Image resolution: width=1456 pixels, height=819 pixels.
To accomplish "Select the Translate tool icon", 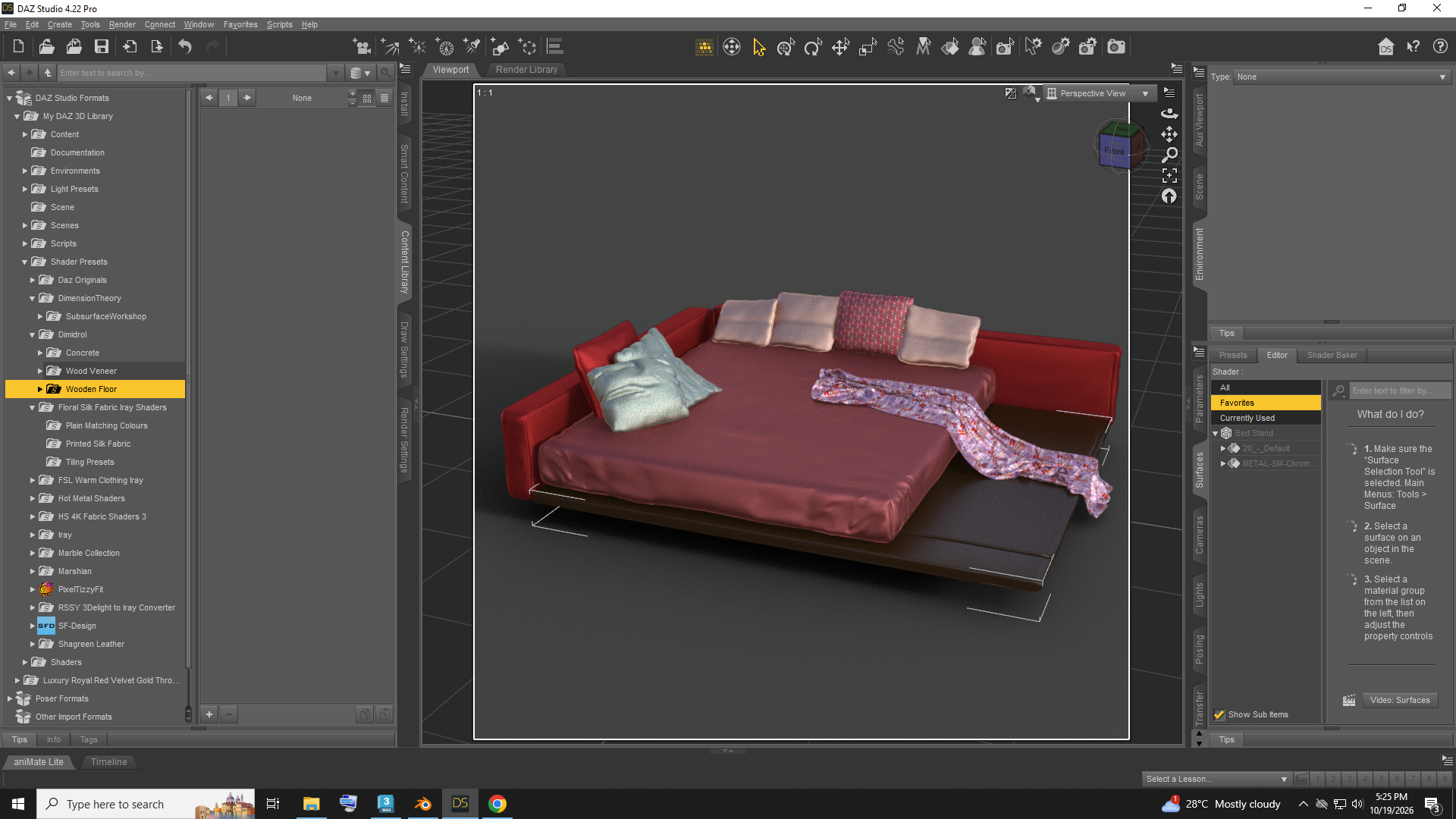I will [x=840, y=47].
